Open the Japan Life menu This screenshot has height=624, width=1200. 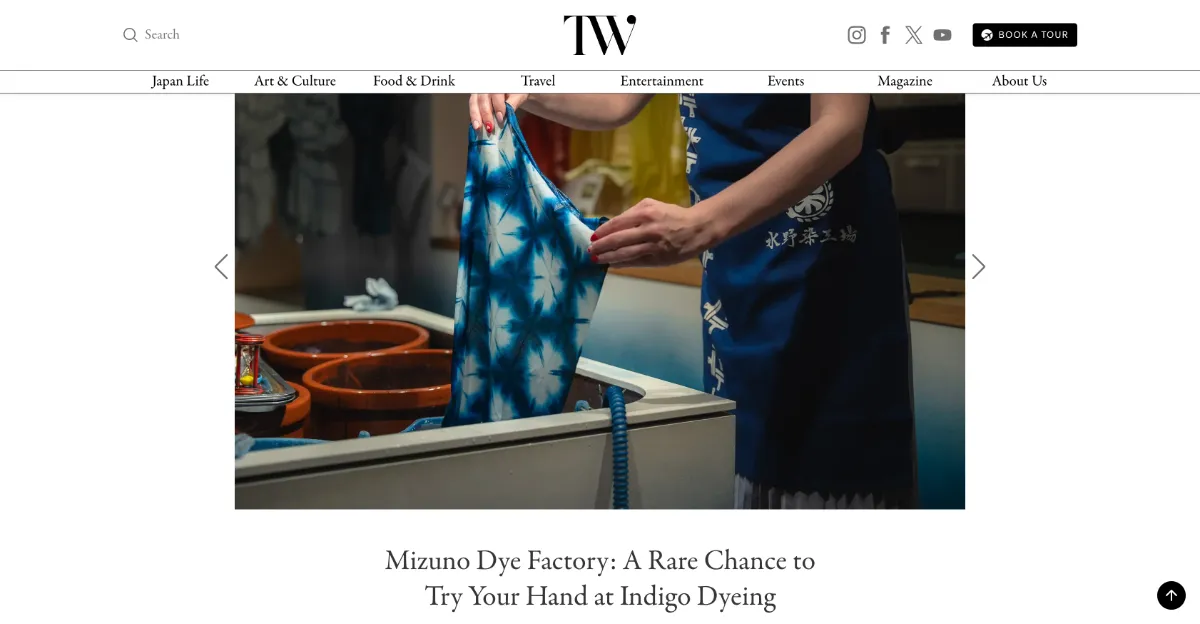pos(180,81)
